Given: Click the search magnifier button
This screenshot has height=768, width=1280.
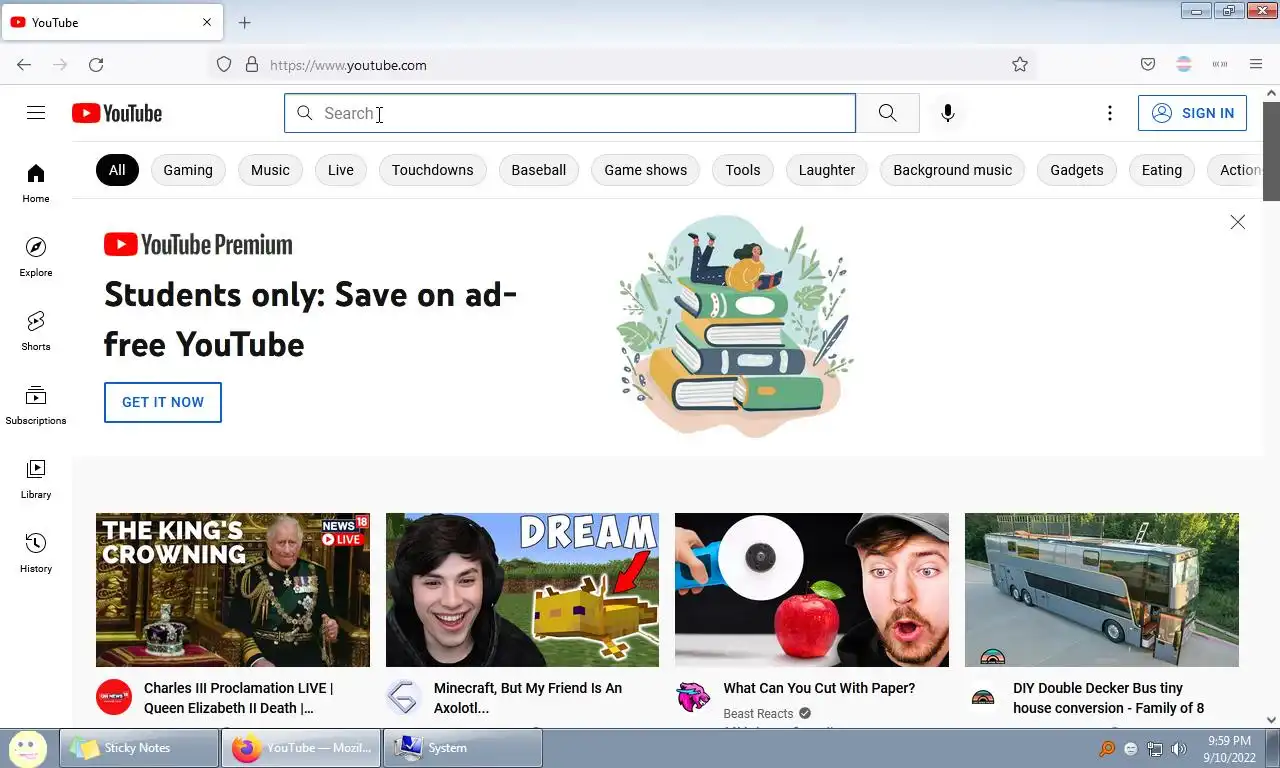Looking at the screenshot, I should (x=887, y=113).
